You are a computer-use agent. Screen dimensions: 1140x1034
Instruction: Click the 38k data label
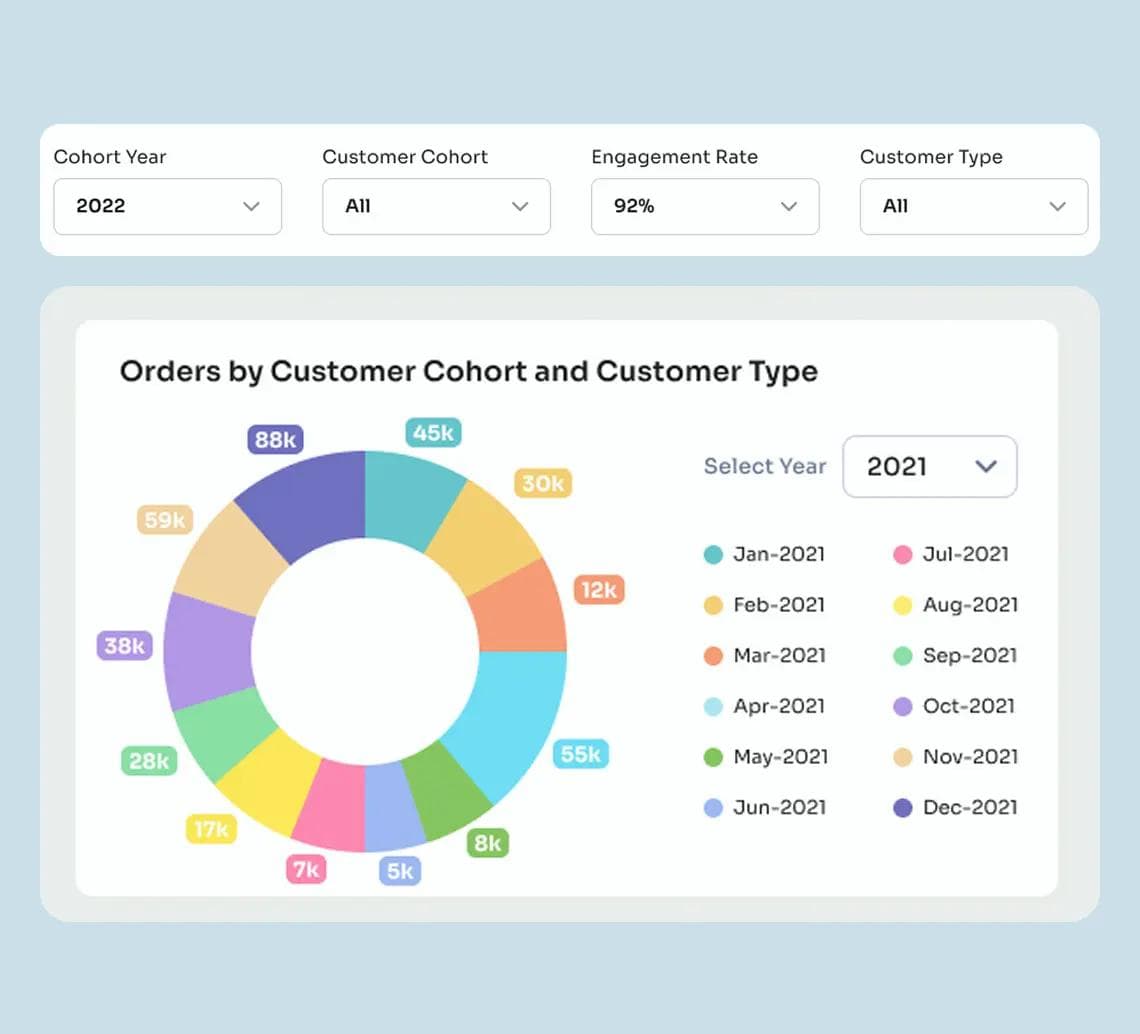click(124, 646)
